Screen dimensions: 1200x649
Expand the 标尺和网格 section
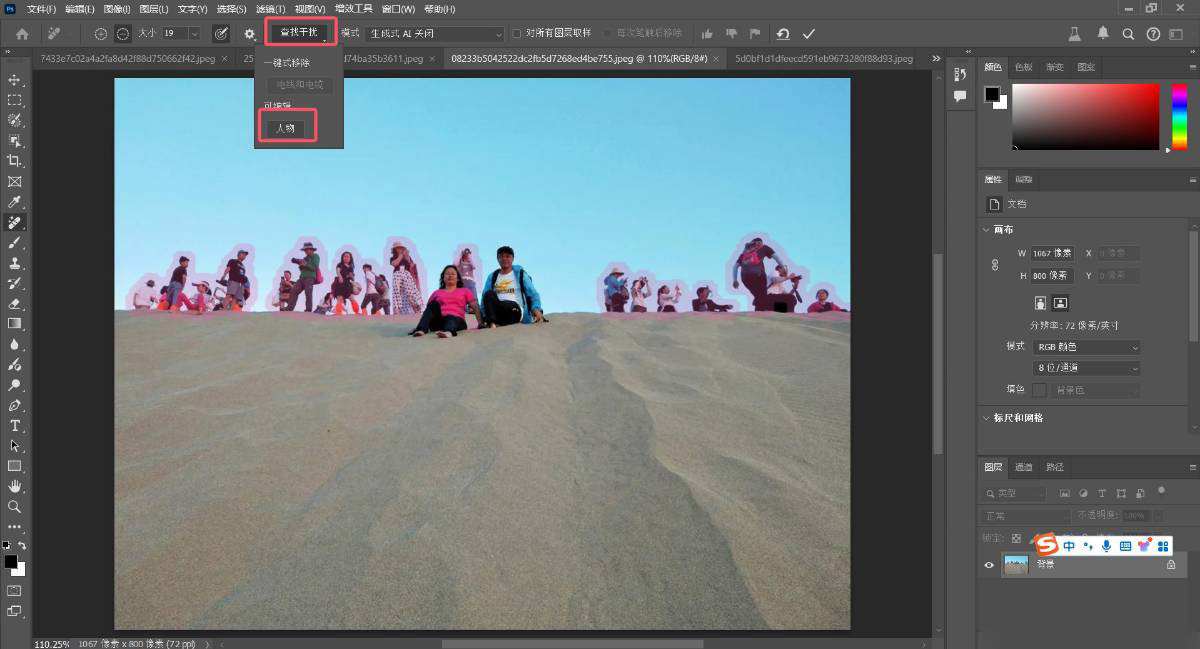tap(985, 418)
